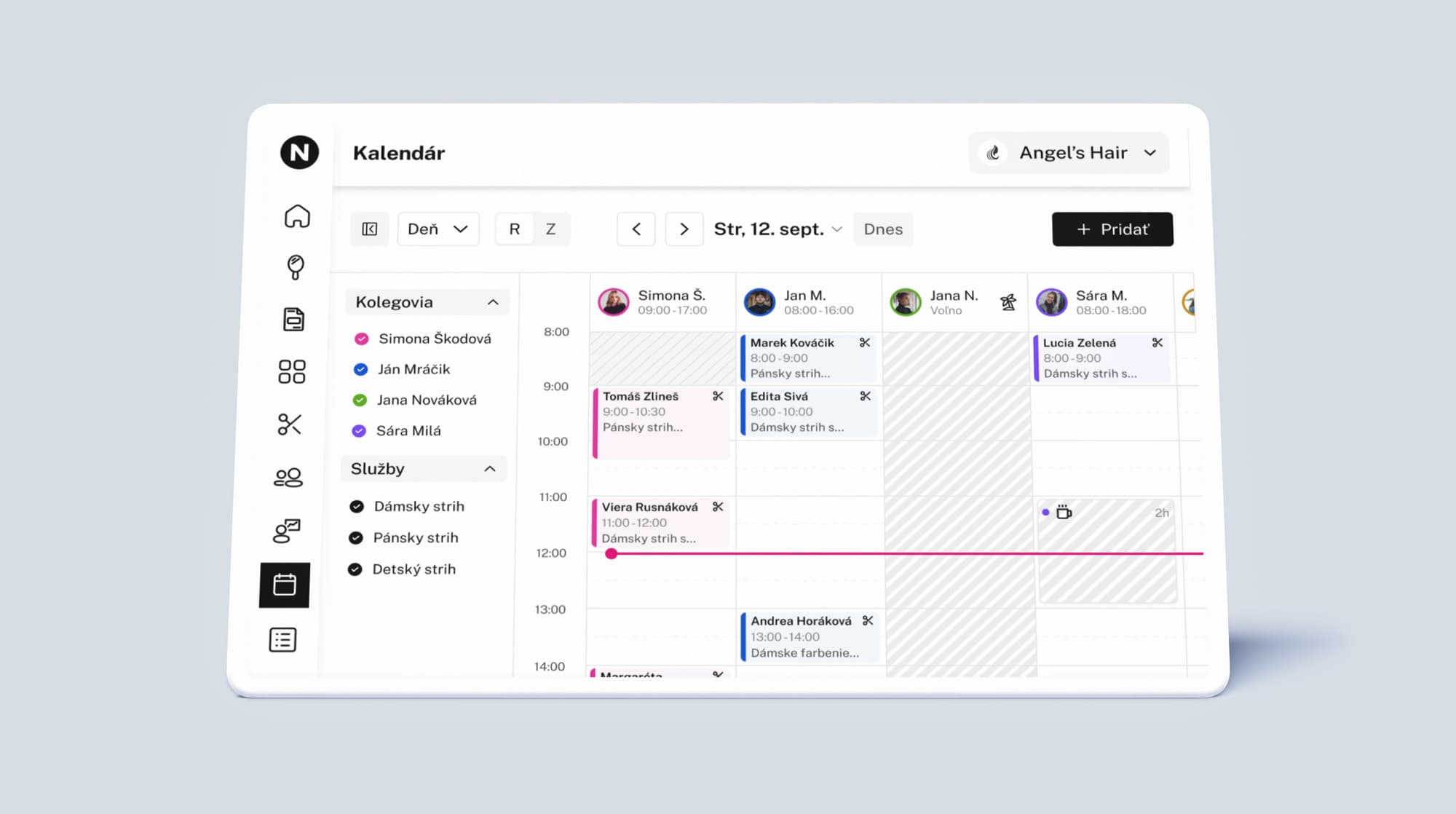Jump to today with Dnes button

(882, 229)
